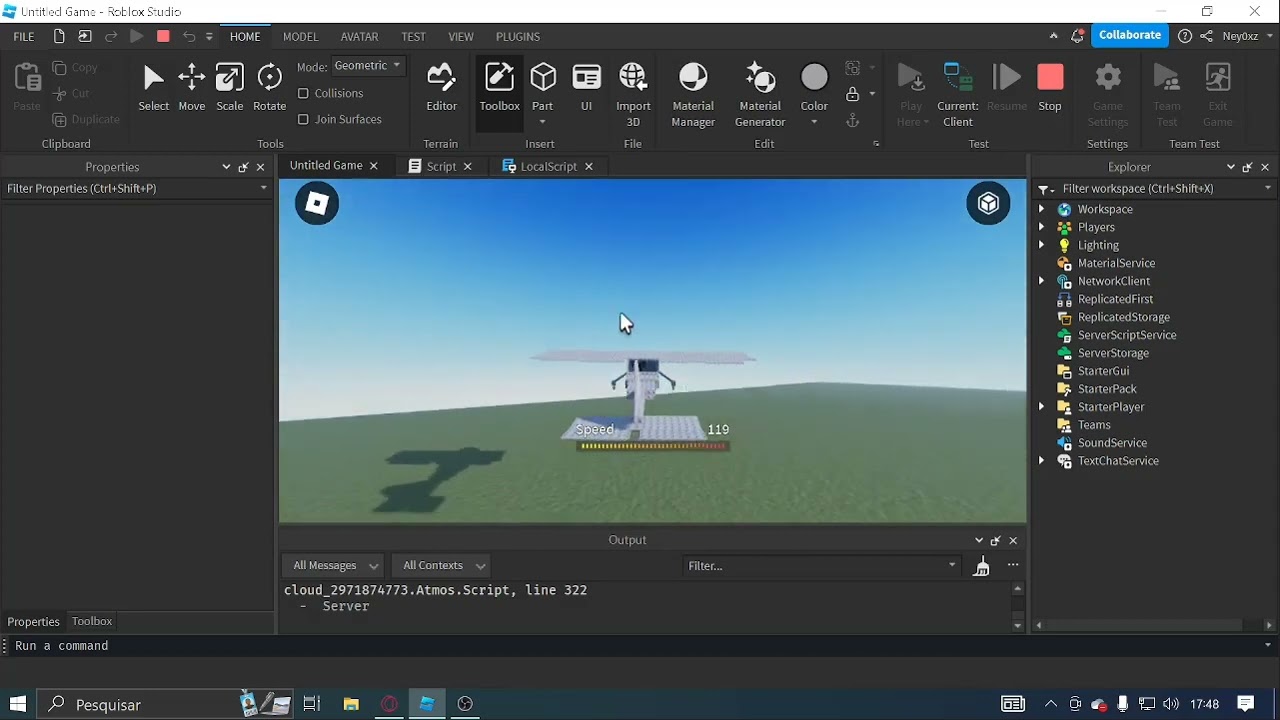Click the Pesquisar taskbar search box
This screenshot has height=720, width=1280.
[166, 704]
